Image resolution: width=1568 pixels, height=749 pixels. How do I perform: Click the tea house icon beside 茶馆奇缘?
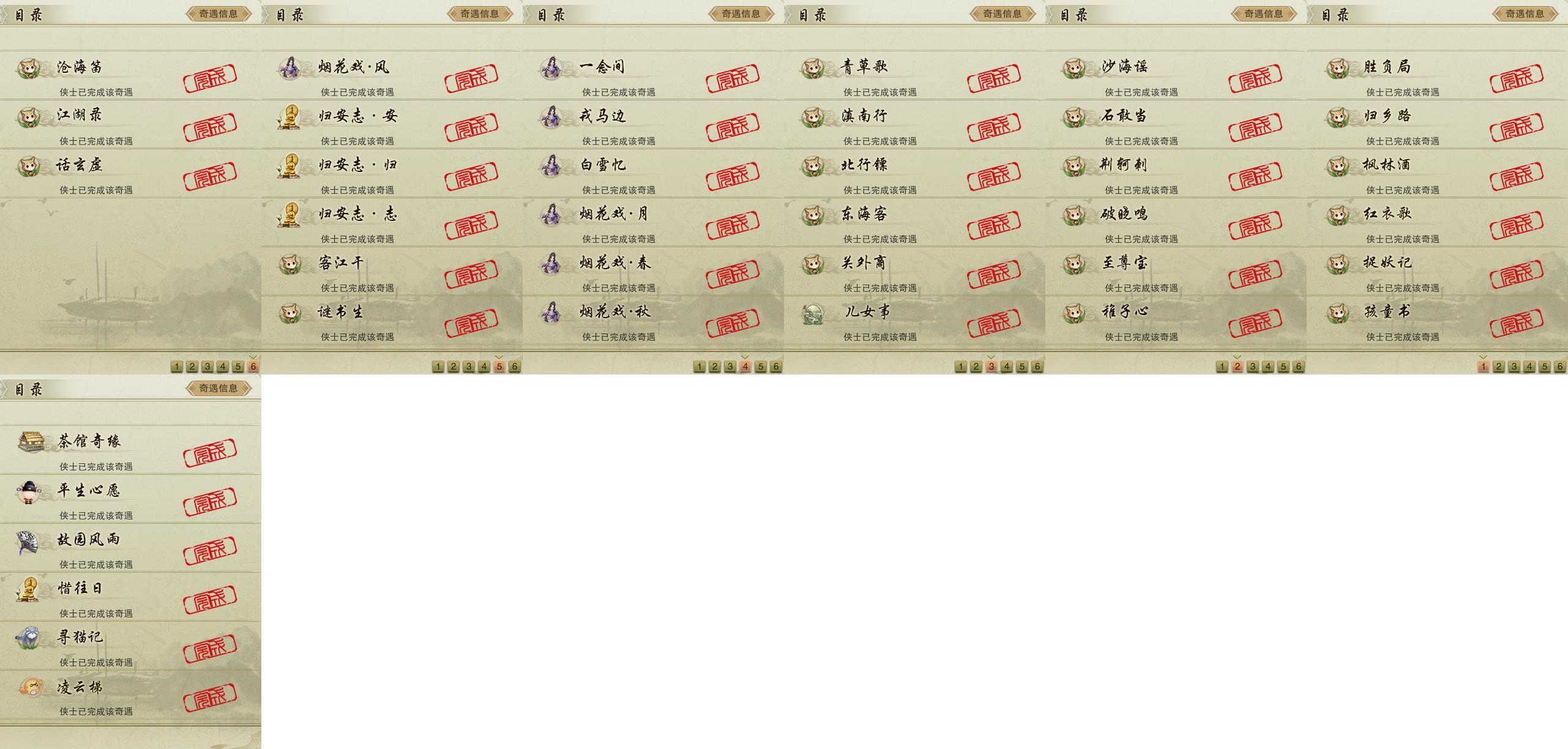click(x=31, y=441)
